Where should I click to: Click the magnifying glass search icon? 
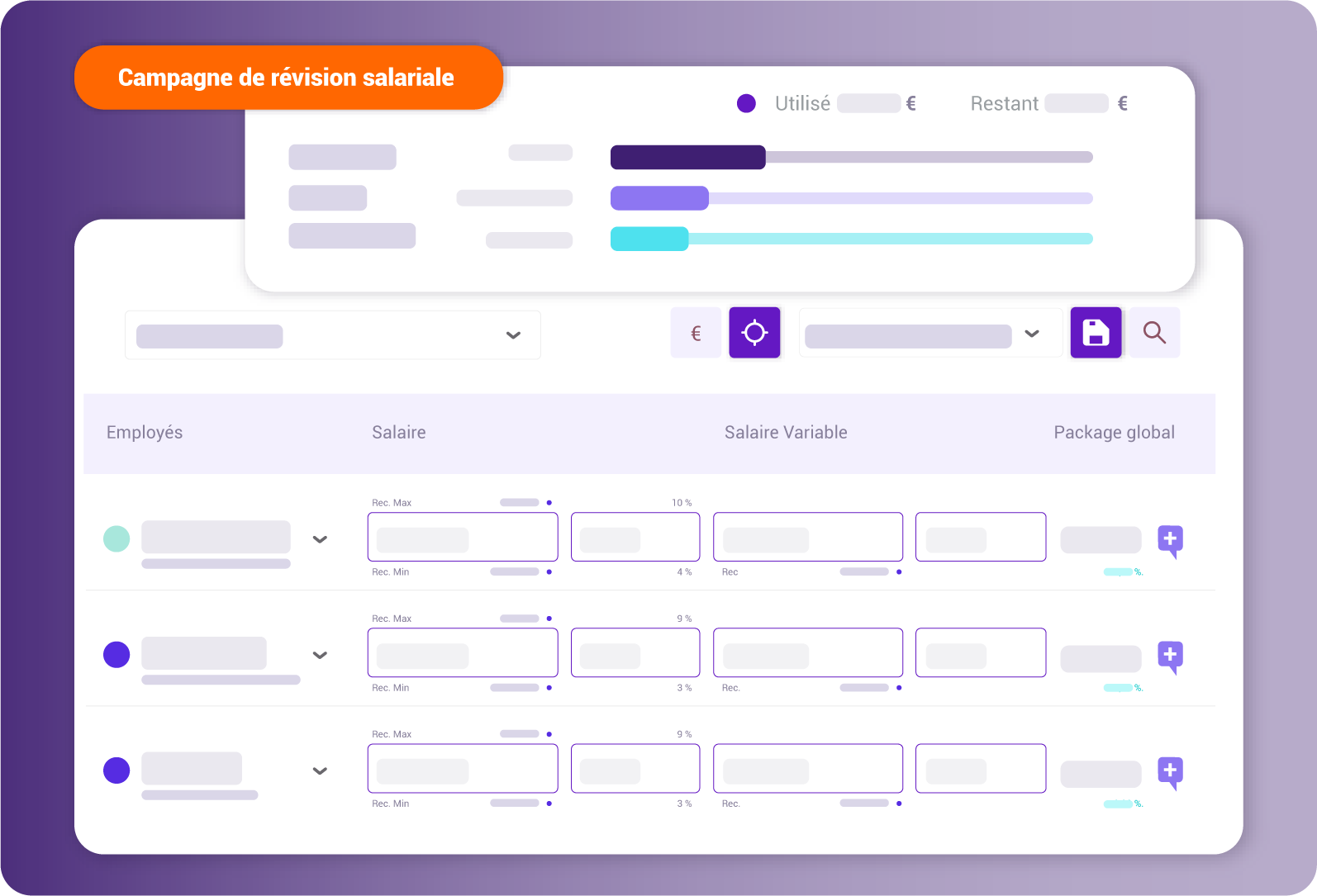click(x=1154, y=333)
